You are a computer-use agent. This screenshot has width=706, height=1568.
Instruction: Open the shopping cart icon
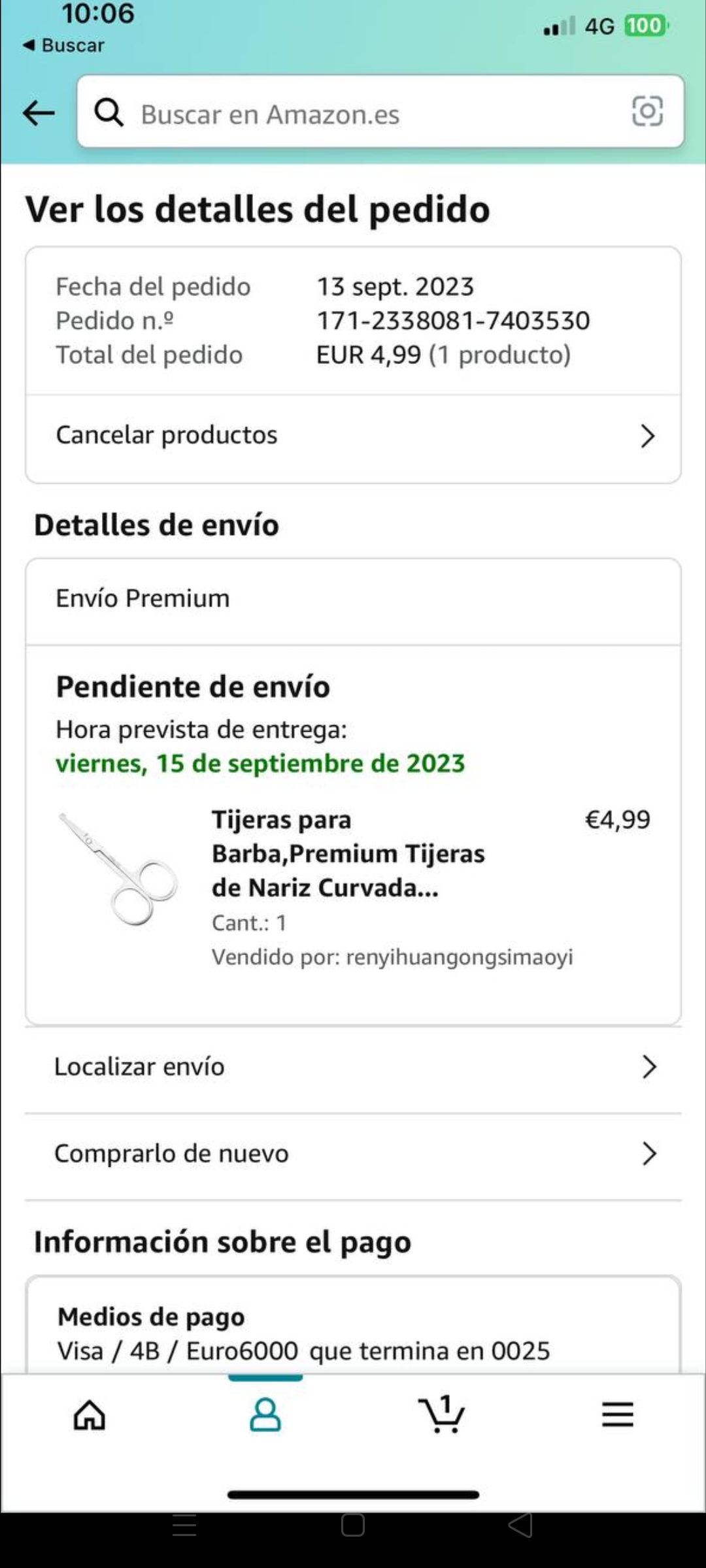pyautogui.click(x=441, y=1414)
